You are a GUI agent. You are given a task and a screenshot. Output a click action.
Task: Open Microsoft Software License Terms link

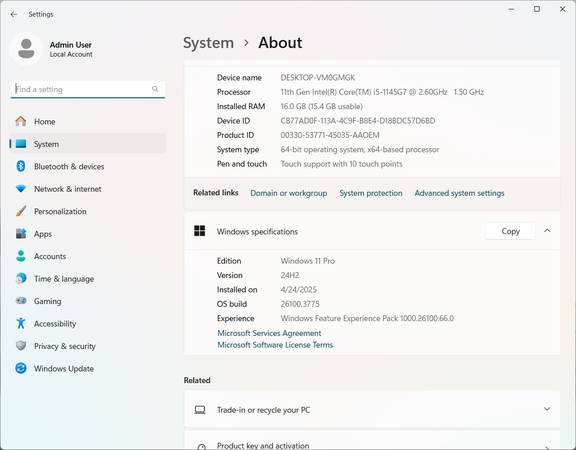click(x=275, y=345)
